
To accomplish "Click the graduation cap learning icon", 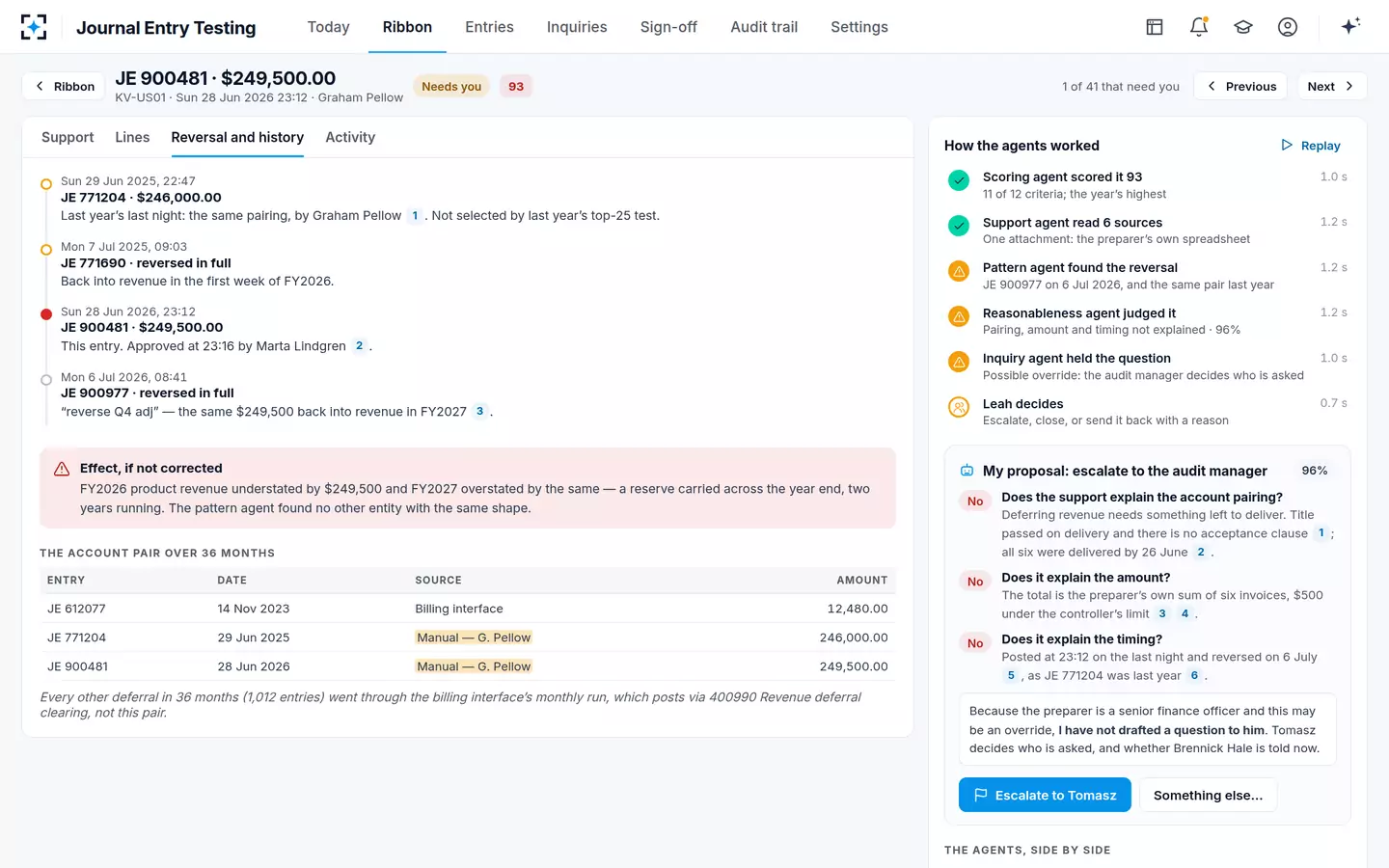I will 1243,27.
